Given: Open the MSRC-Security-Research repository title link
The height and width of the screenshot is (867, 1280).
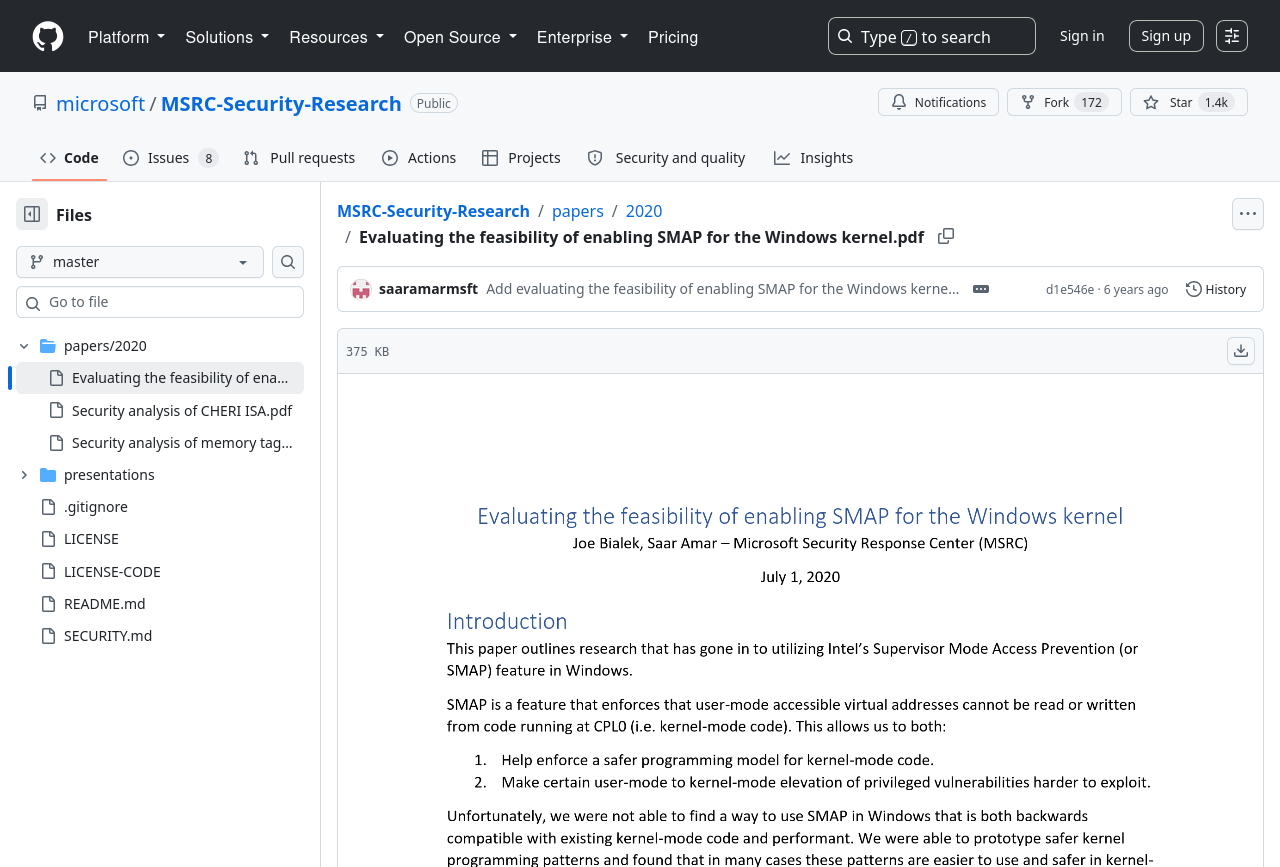Looking at the screenshot, I should pos(281,103).
